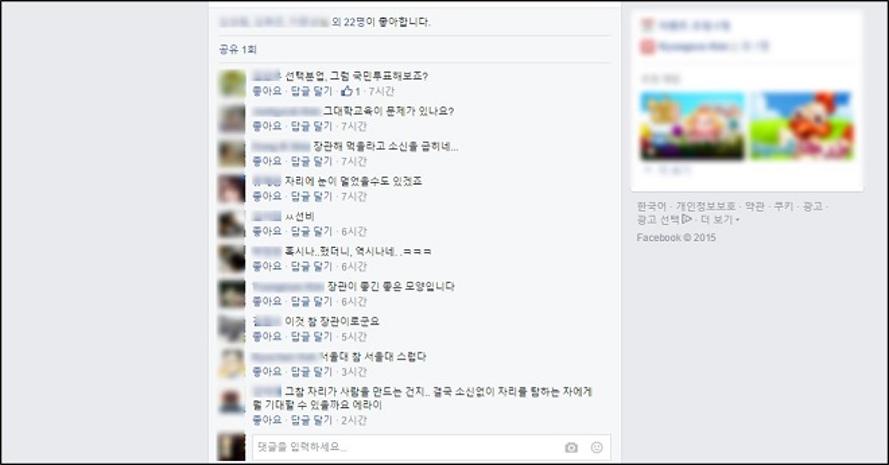Like the comment 선택분업, 그럼 국민투표해보죠?
Screen dimensions: 889x465
(x=267, y=91)
